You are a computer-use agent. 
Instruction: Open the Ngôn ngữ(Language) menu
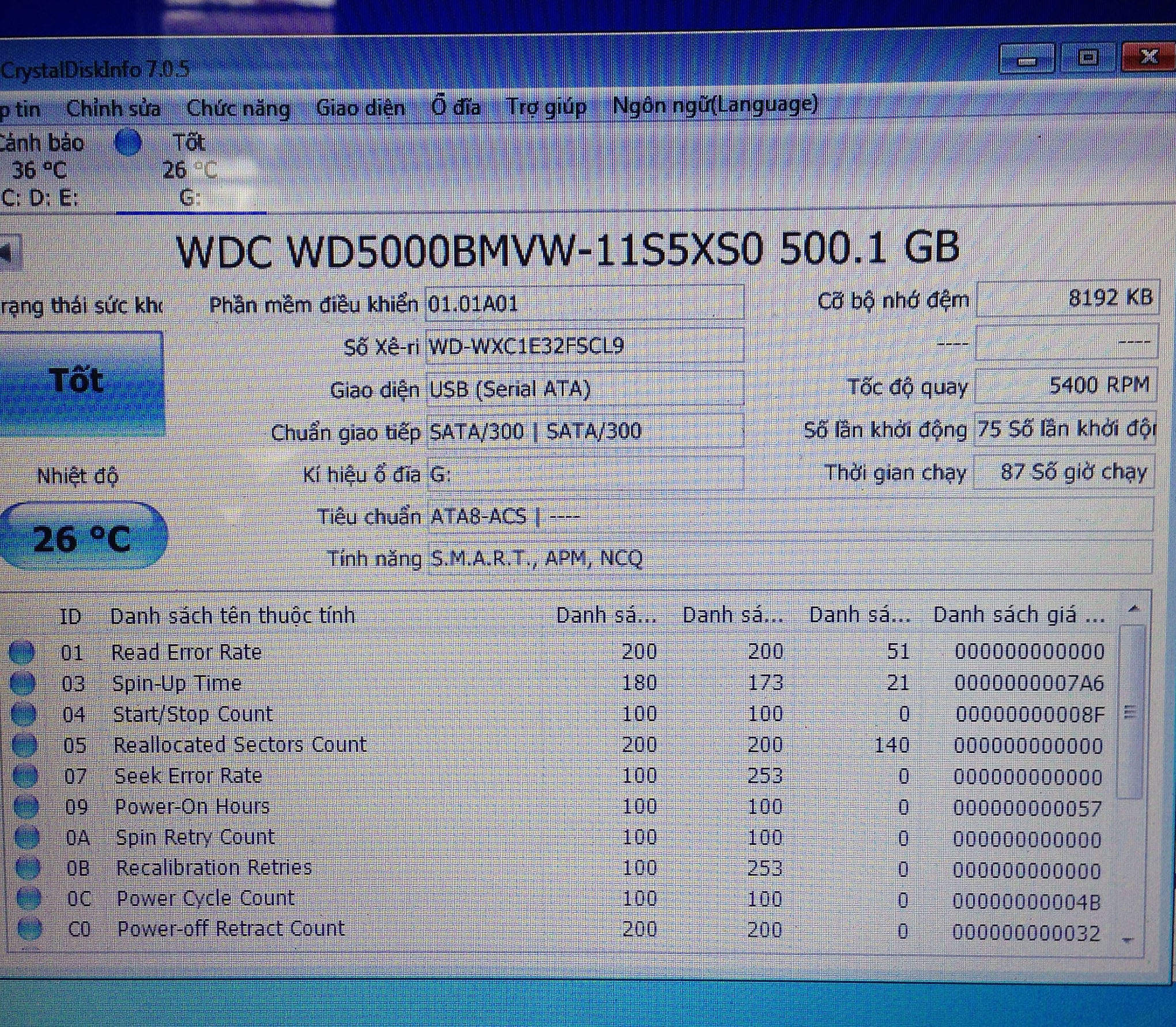coord(715,105)
